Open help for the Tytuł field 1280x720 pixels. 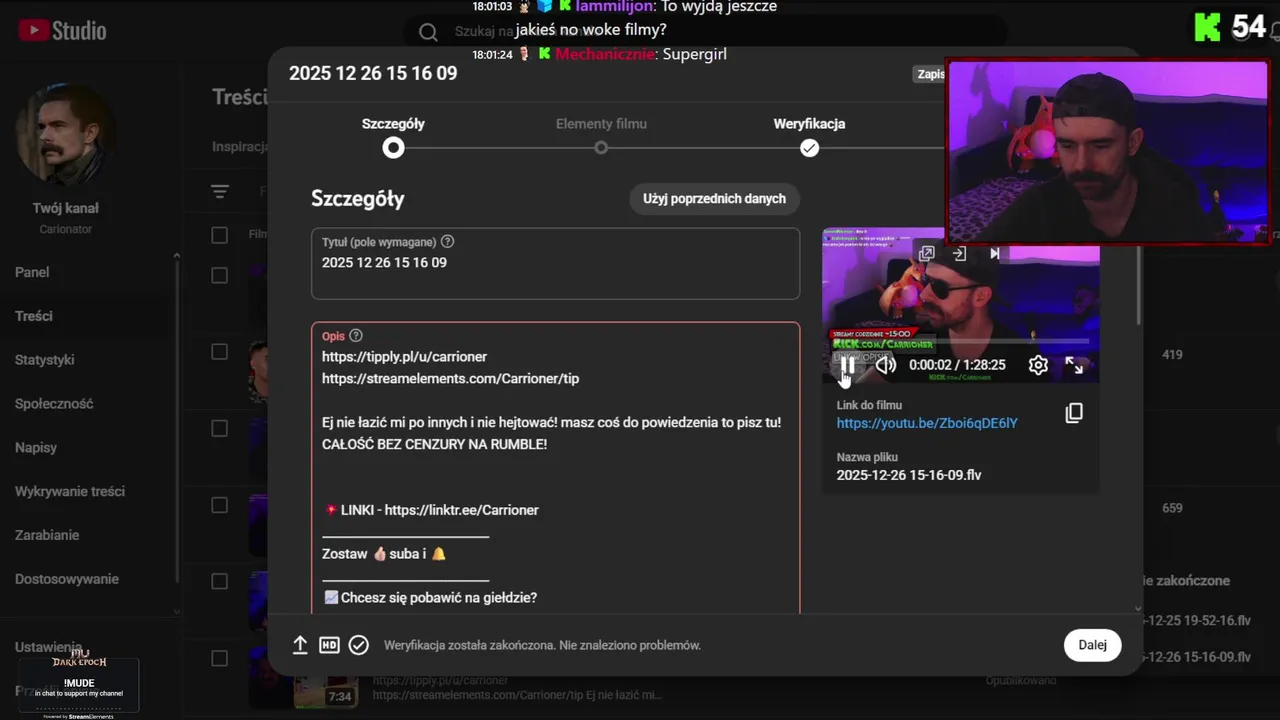click(x=447, y=241)
